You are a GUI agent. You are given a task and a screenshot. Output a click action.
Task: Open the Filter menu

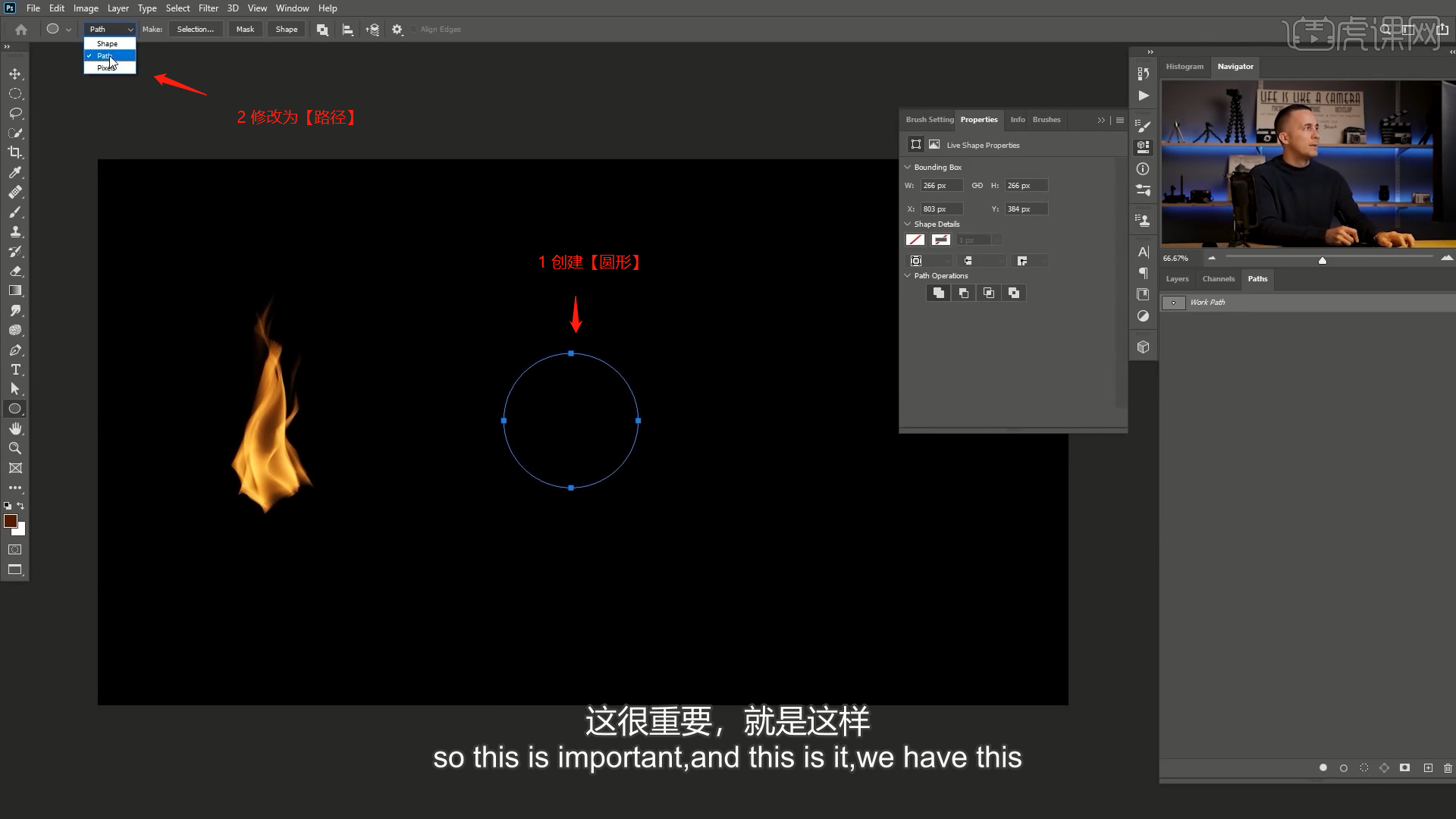coord(208,8)
